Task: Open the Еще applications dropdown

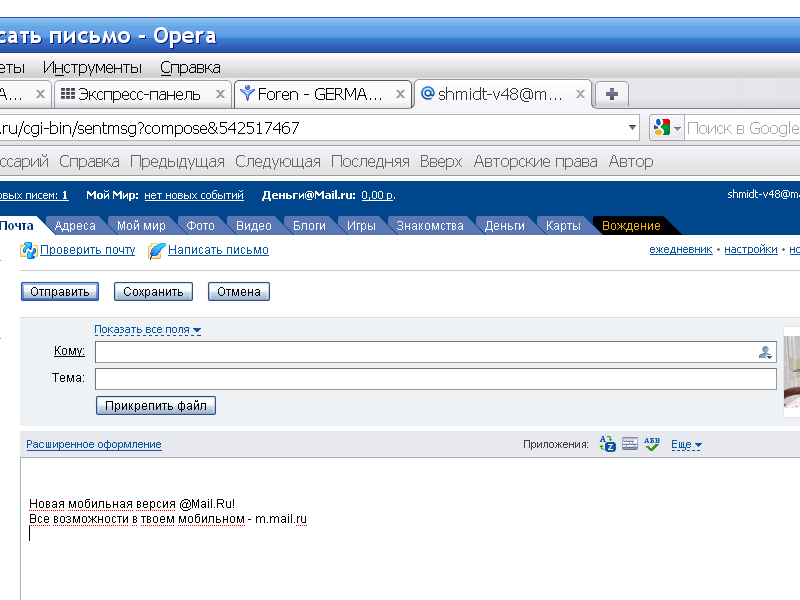Action: (x=686, y=444)
